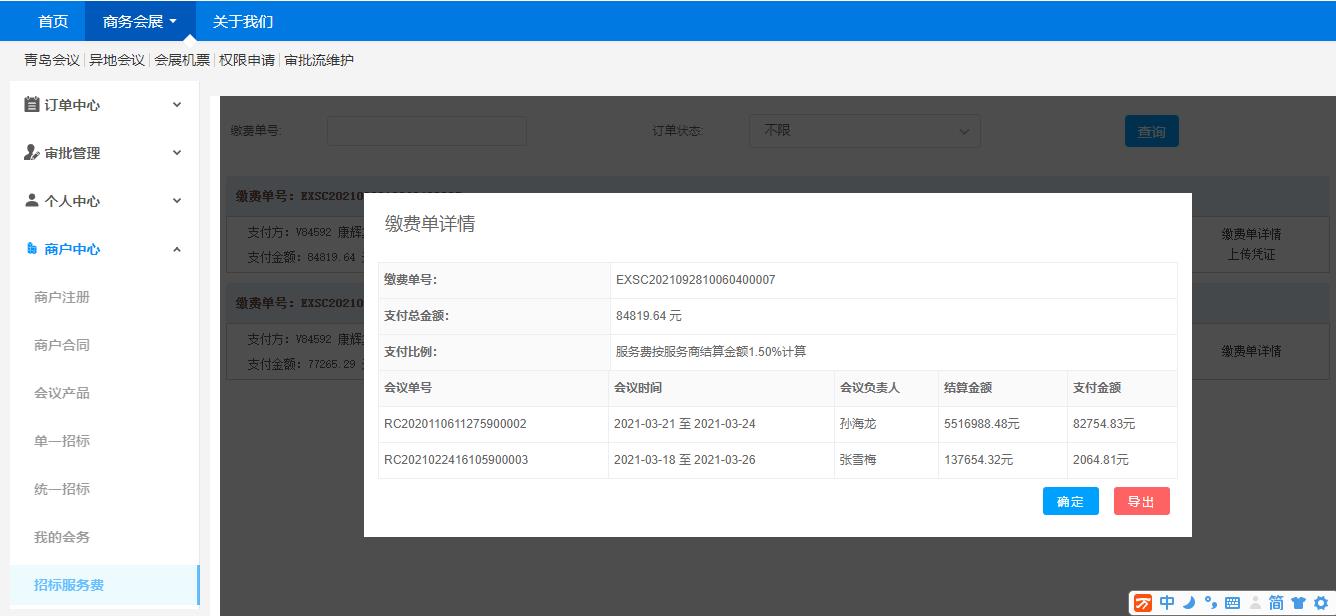The image size is (1336, 616).
Task: Open IME settings gear icon
Action: (x=1320, y=603)
